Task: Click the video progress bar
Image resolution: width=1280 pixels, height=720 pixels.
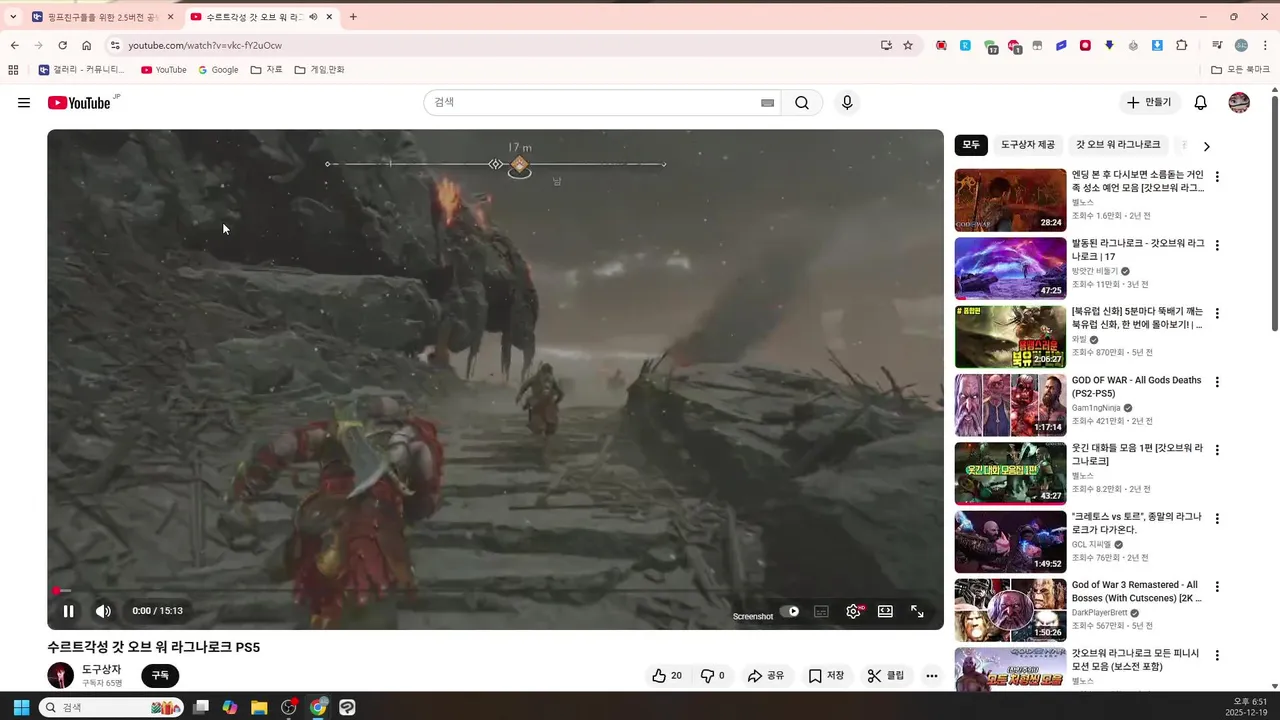Action: click(495, 591)
